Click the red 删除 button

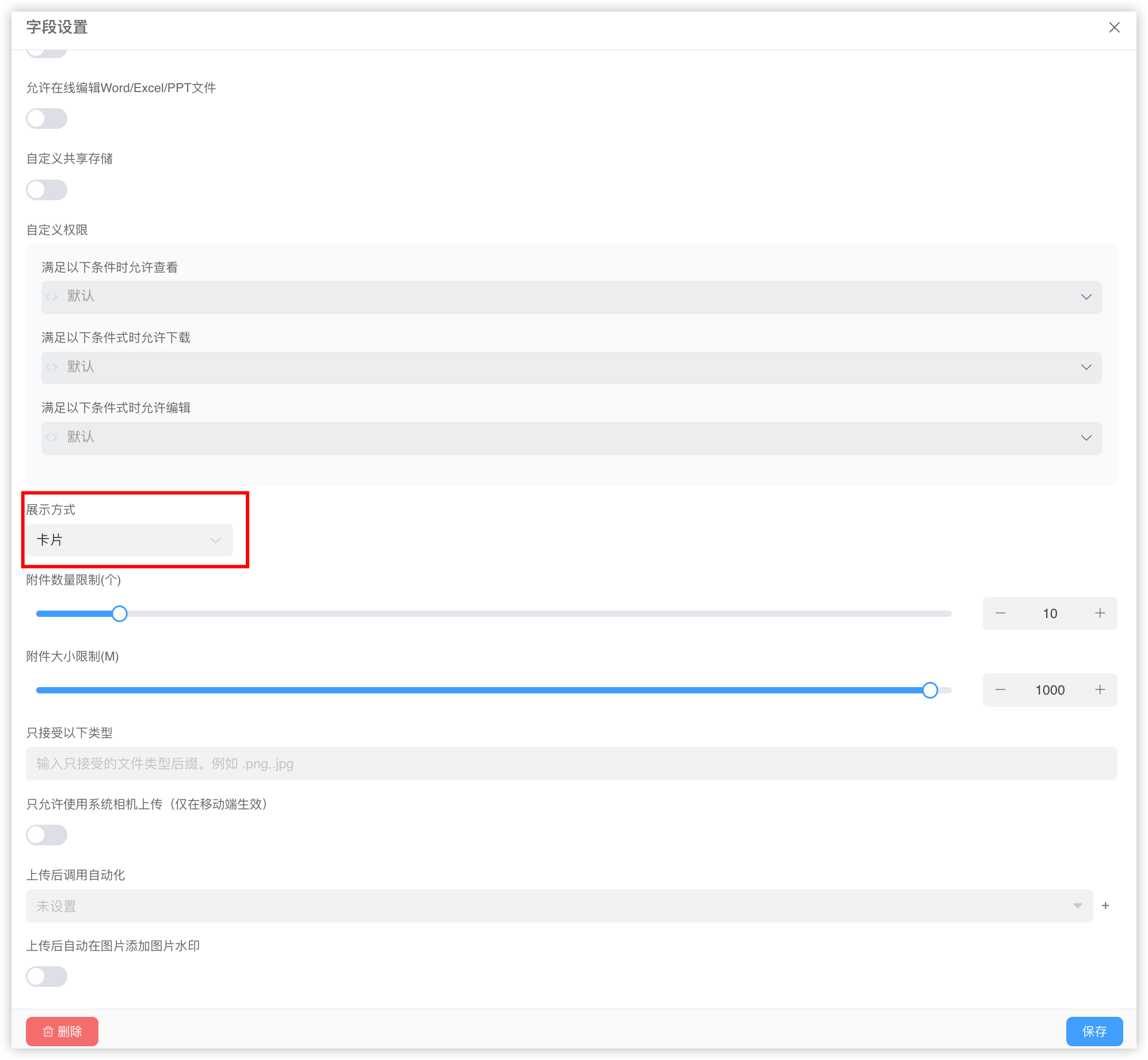click(62, 1031)
